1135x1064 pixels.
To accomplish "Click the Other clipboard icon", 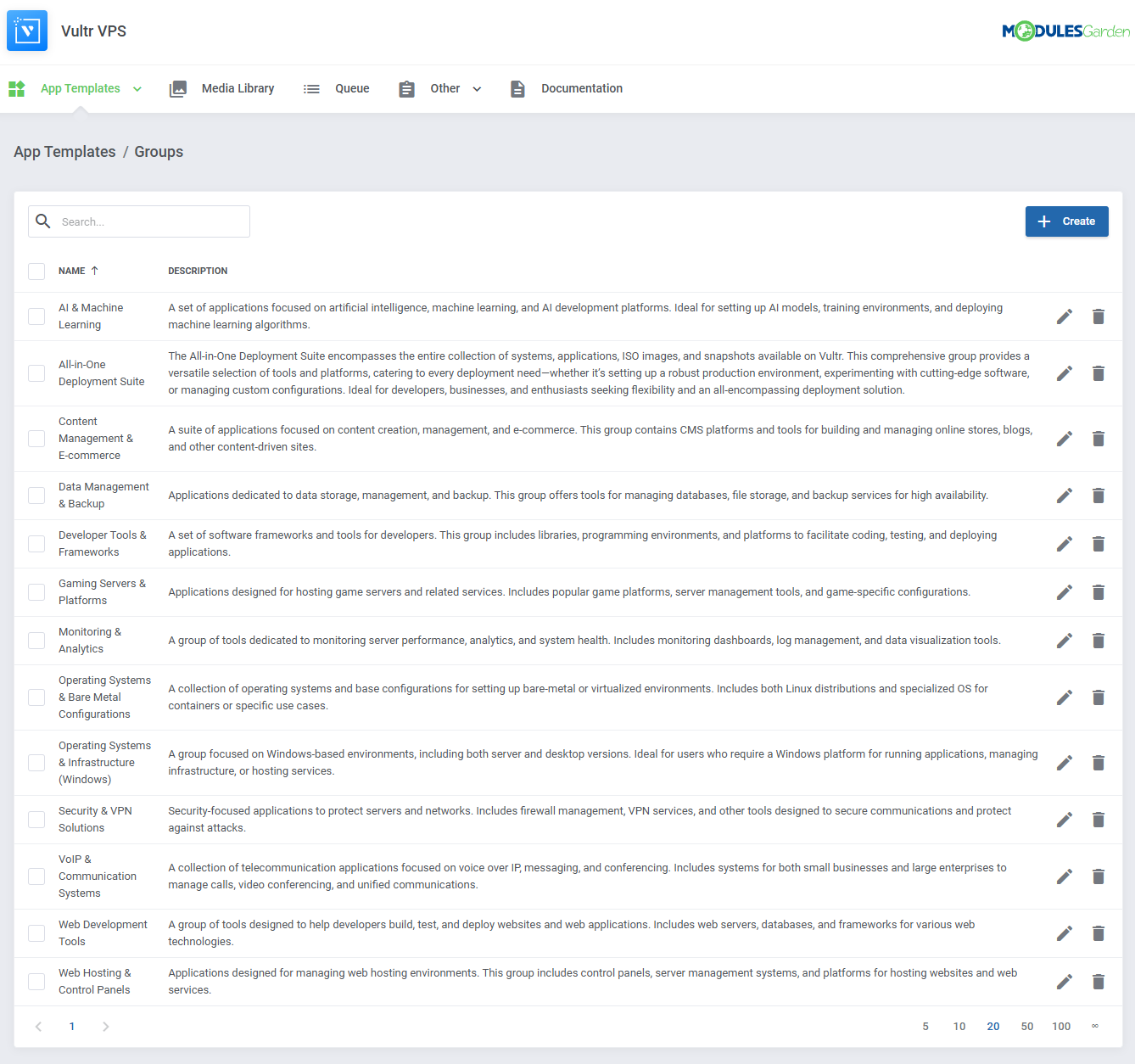I will point(406,88).
